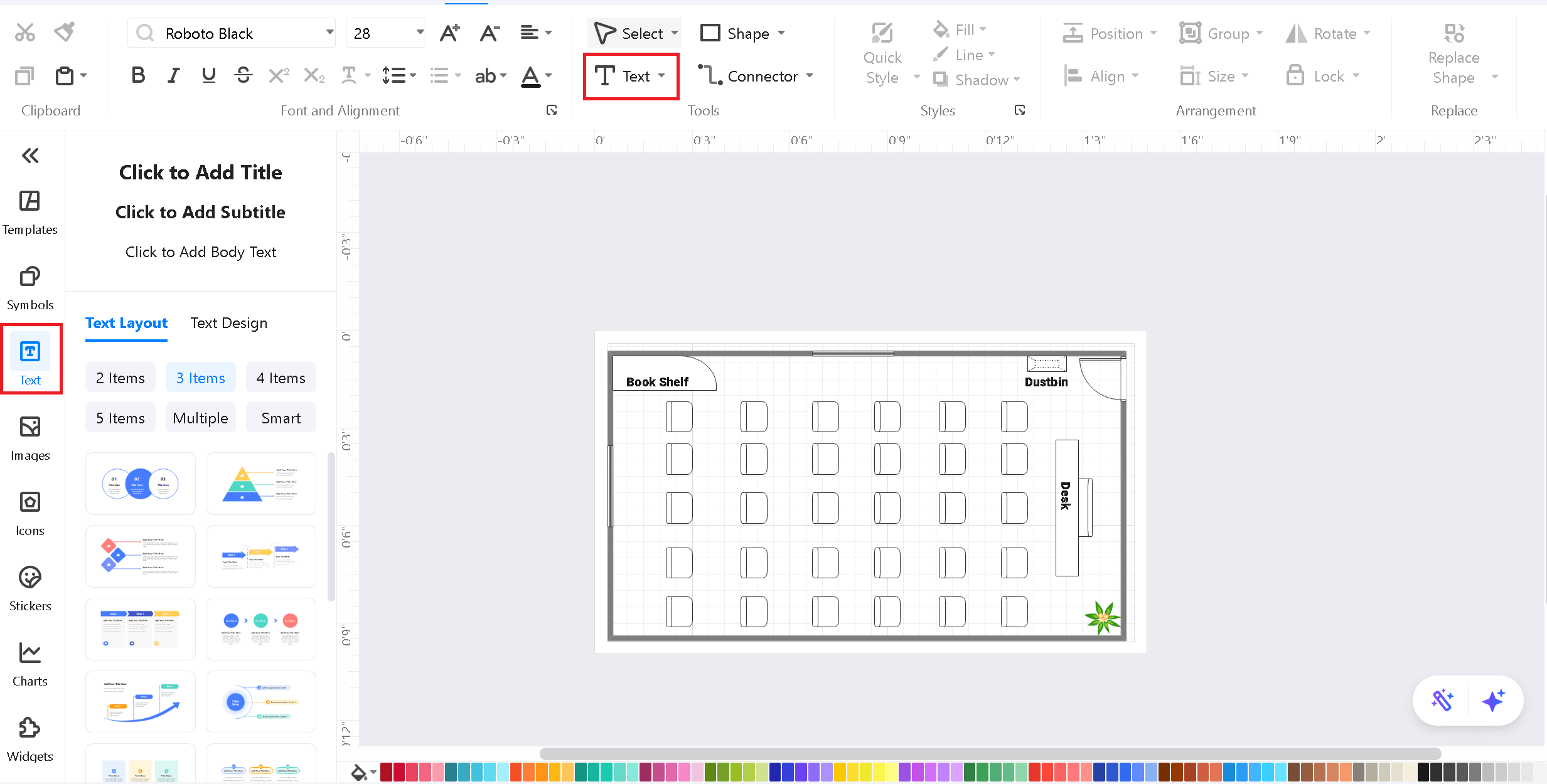This screenshot has height=784, width=1547.
Task: Open the Position menu
Action: tap(1110, 33)
